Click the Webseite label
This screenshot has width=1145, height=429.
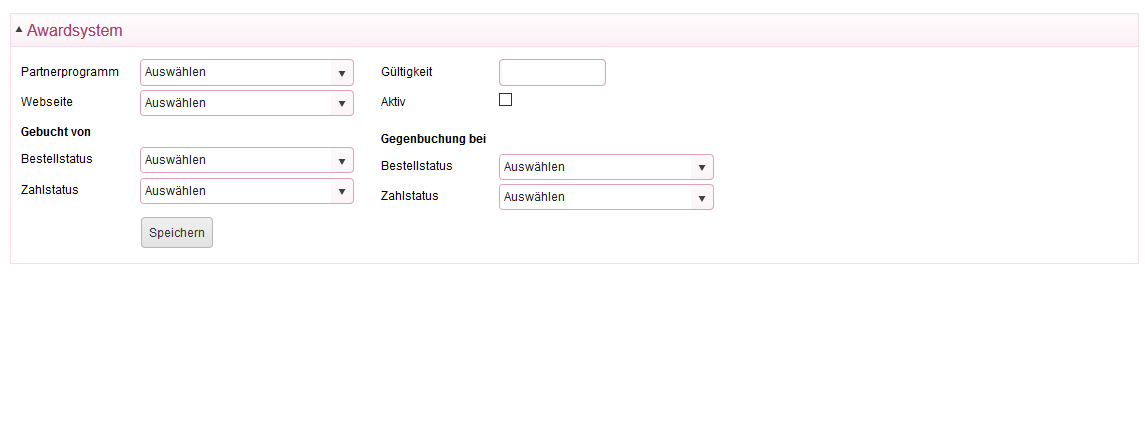point(47,102)
